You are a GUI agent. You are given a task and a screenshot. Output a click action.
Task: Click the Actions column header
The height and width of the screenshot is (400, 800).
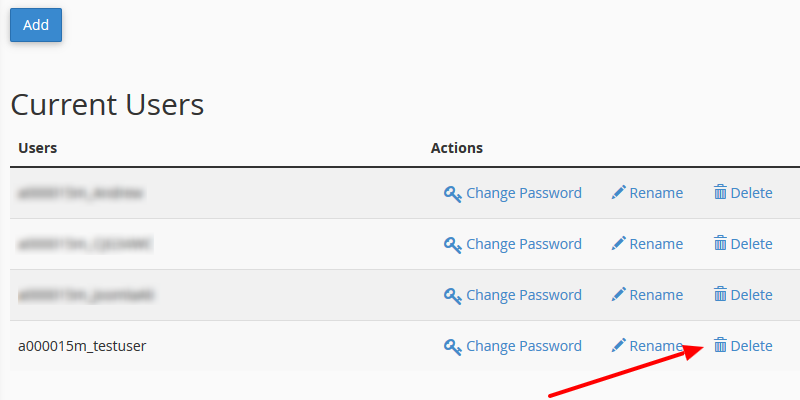pos(457,148)
